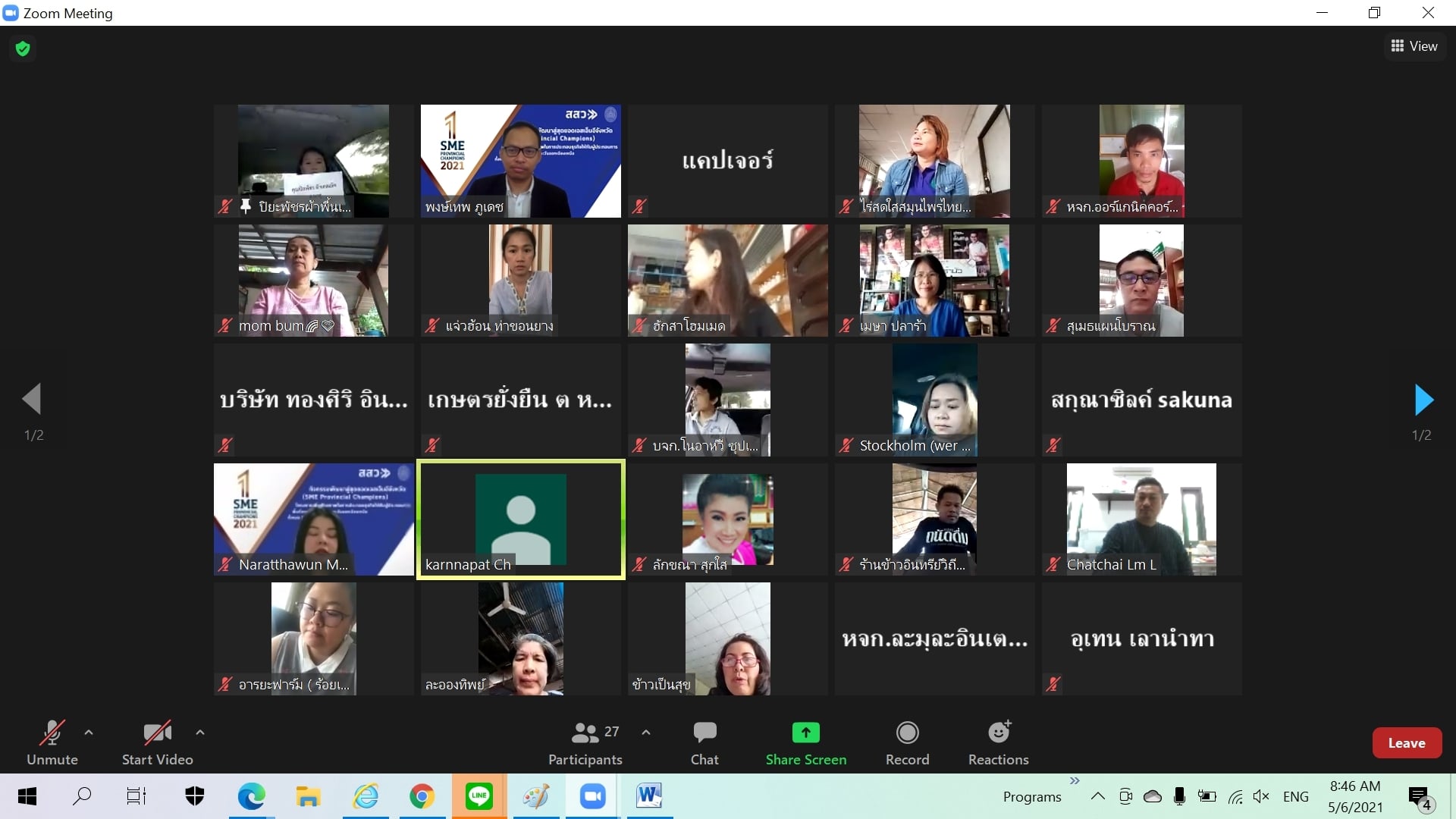Screen dimensions: 1456x819
Task: Expand video options arrow beside Start Video
Action: click(200, 733)
